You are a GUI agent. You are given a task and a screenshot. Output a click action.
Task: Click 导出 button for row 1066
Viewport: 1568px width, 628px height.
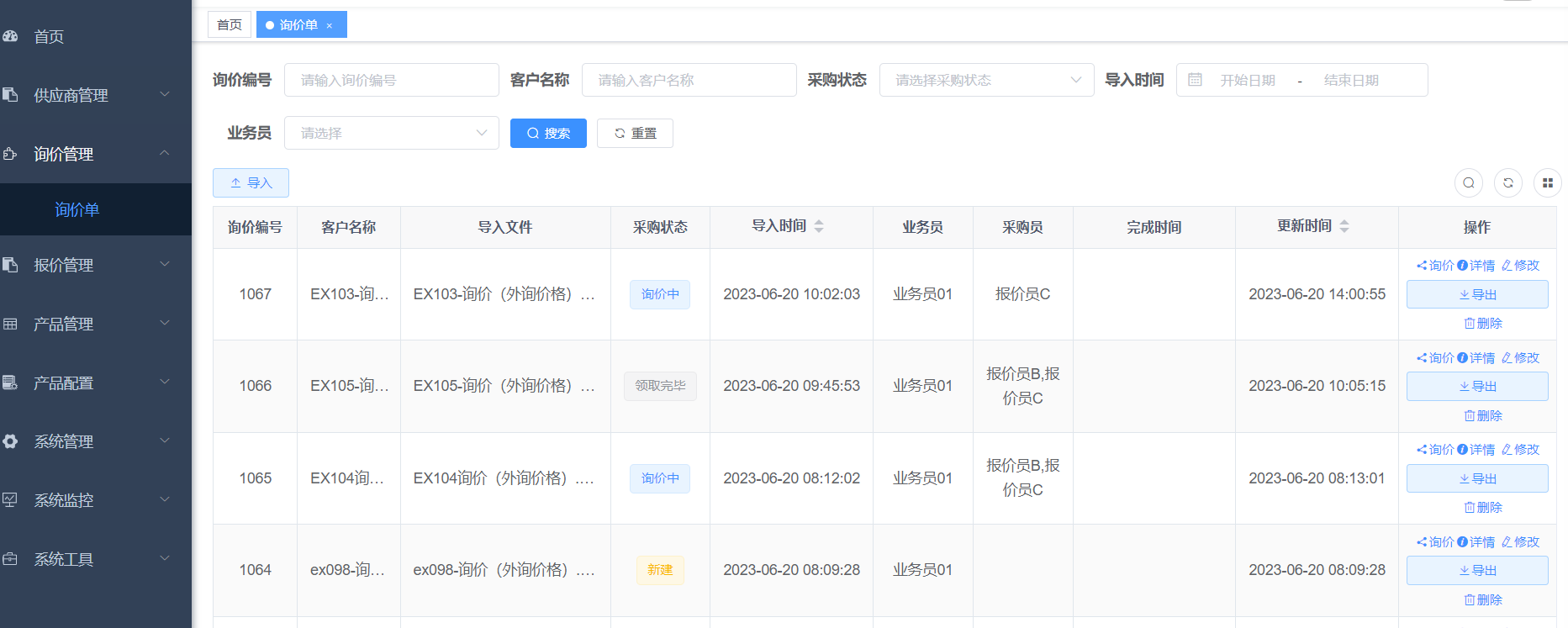[1477, 386]
